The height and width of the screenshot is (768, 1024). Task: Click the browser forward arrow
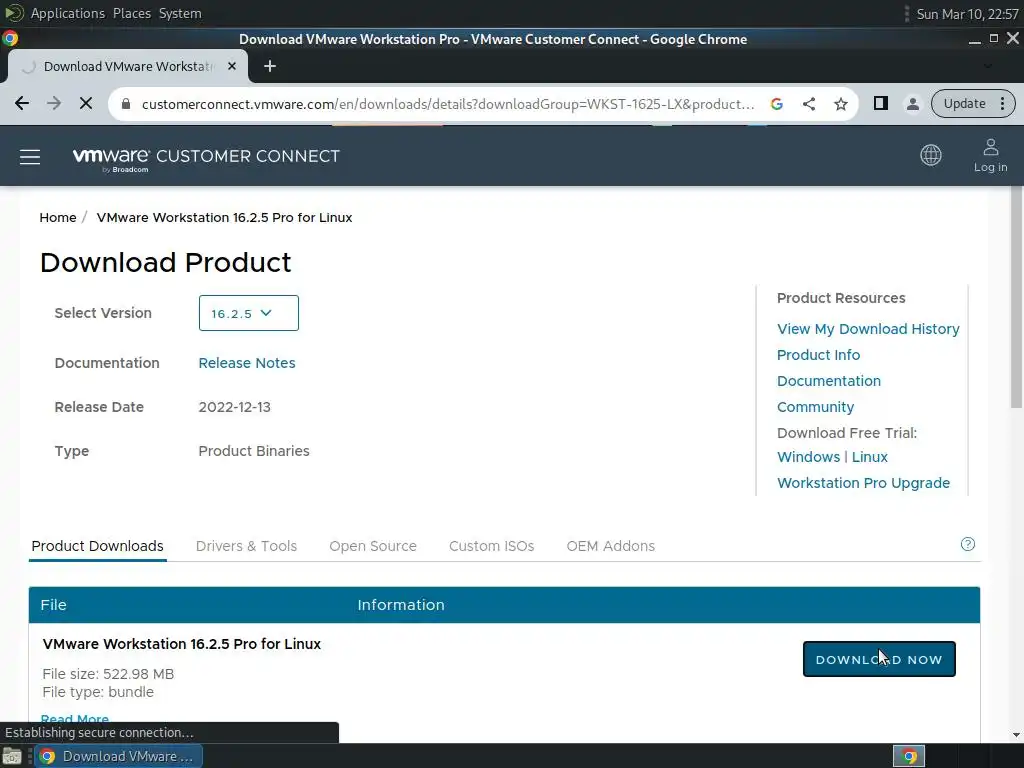[x=54, y=104]
